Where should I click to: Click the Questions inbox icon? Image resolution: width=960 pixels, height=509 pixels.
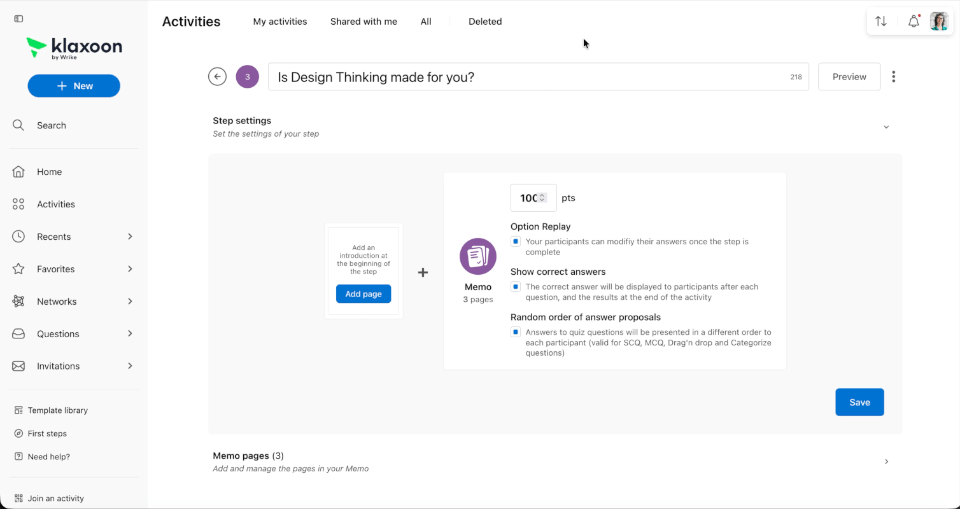point(18,334)
